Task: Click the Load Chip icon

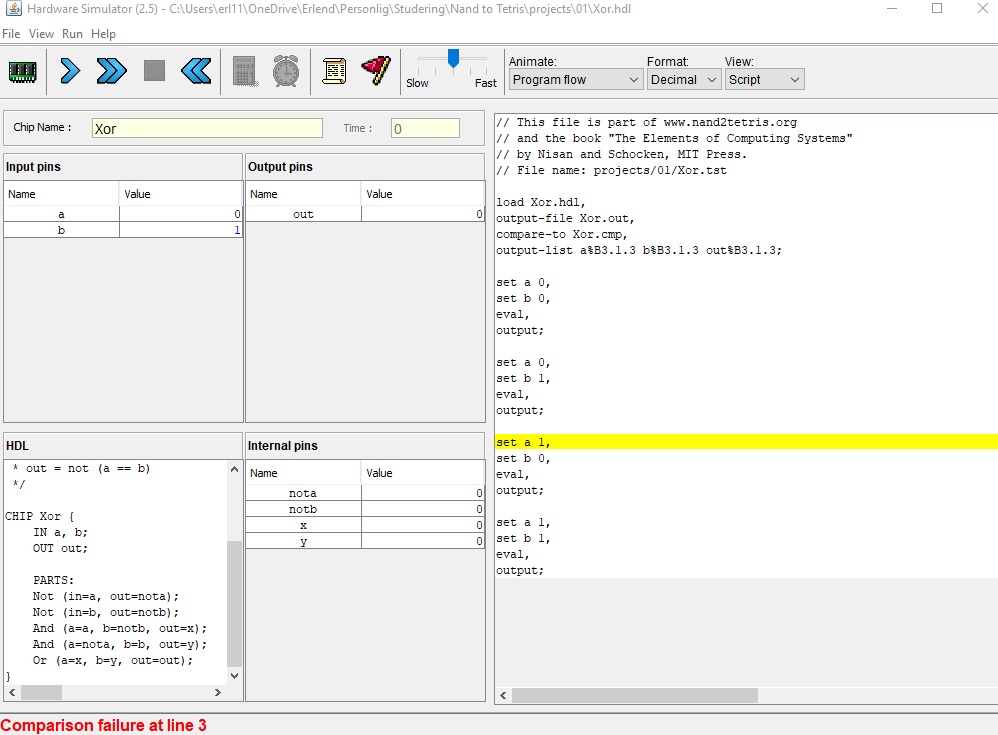Action: pyautogui.click(x=22, y=71)
